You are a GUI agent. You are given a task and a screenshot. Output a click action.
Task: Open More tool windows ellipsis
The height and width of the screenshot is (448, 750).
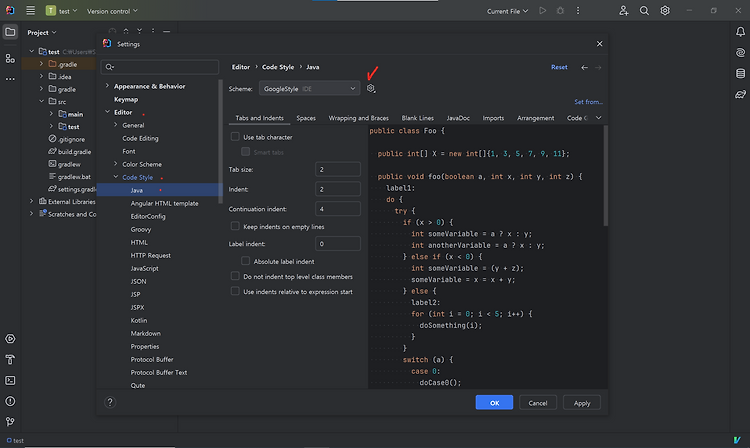pyautogui.click(x=10, y=79)
